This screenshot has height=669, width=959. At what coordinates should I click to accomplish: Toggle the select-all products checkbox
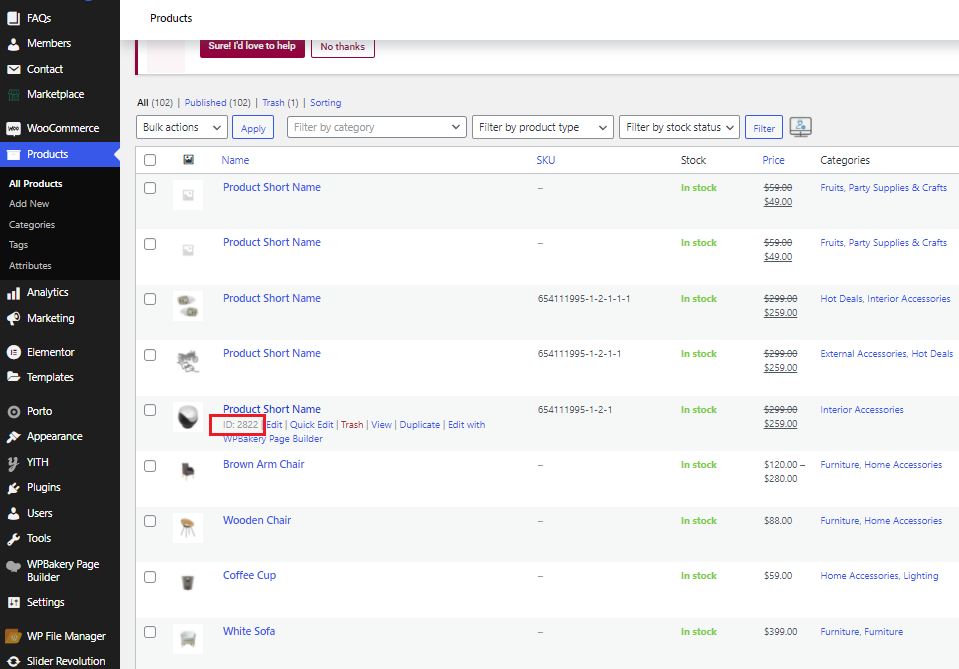coord(150,160)
